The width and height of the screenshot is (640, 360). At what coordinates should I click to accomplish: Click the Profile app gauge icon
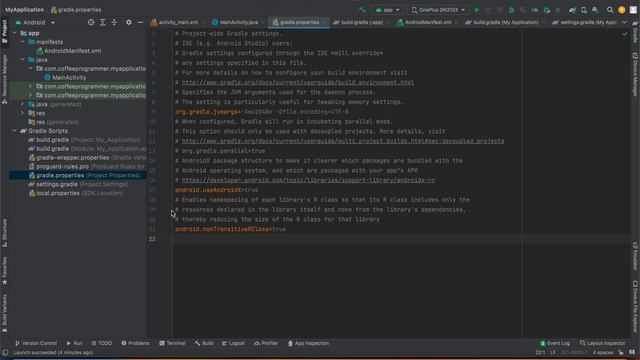coord(535,10)
